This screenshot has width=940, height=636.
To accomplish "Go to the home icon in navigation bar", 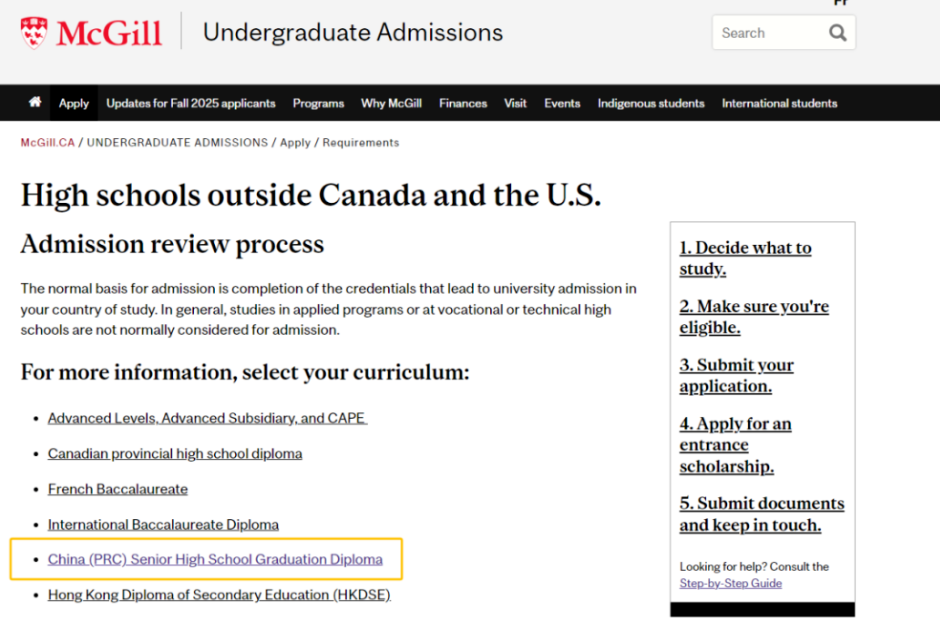I will (35, 103).
